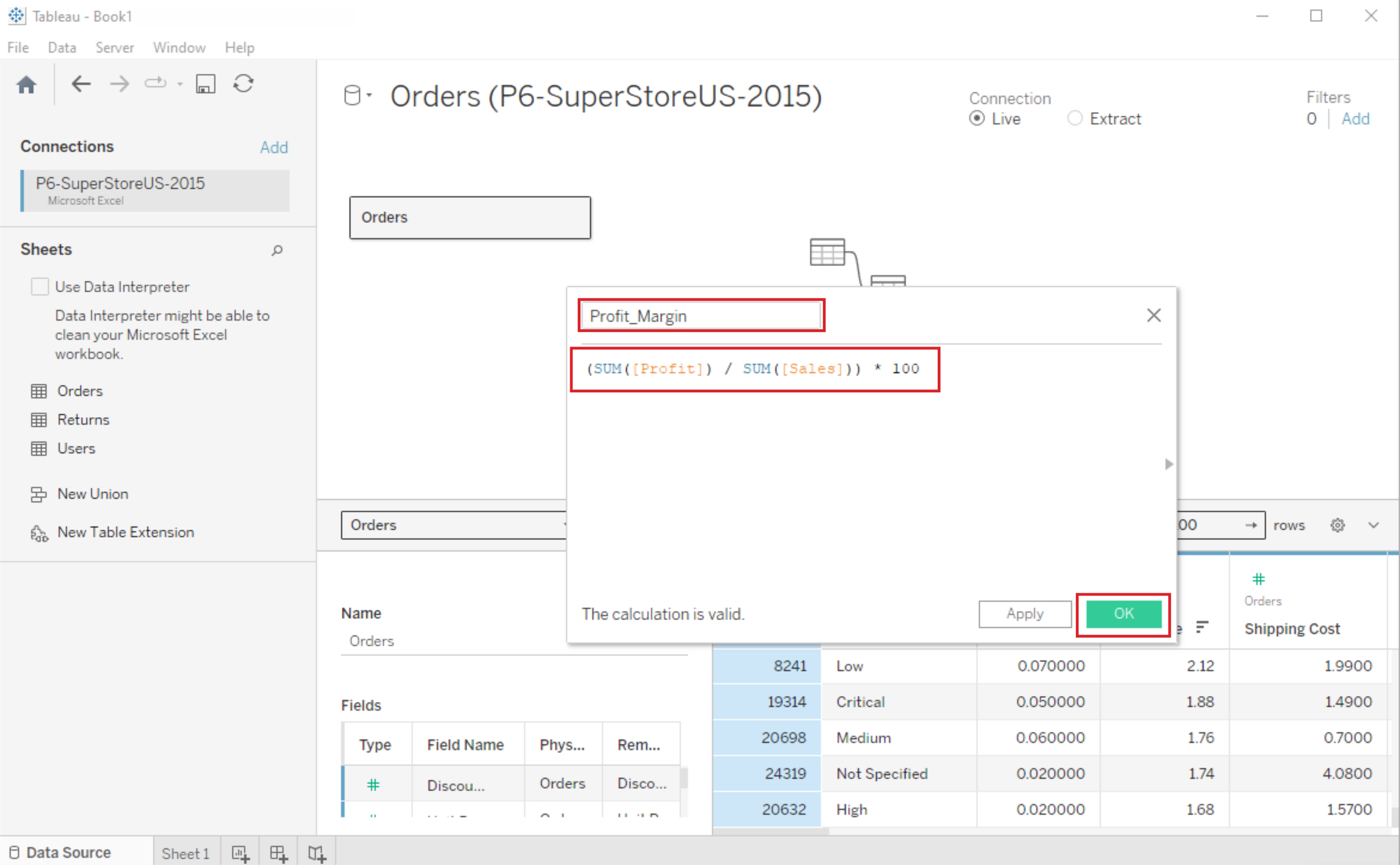Refresh the data source
Screen dimensions: 1400x865
(x=244, y=84)
